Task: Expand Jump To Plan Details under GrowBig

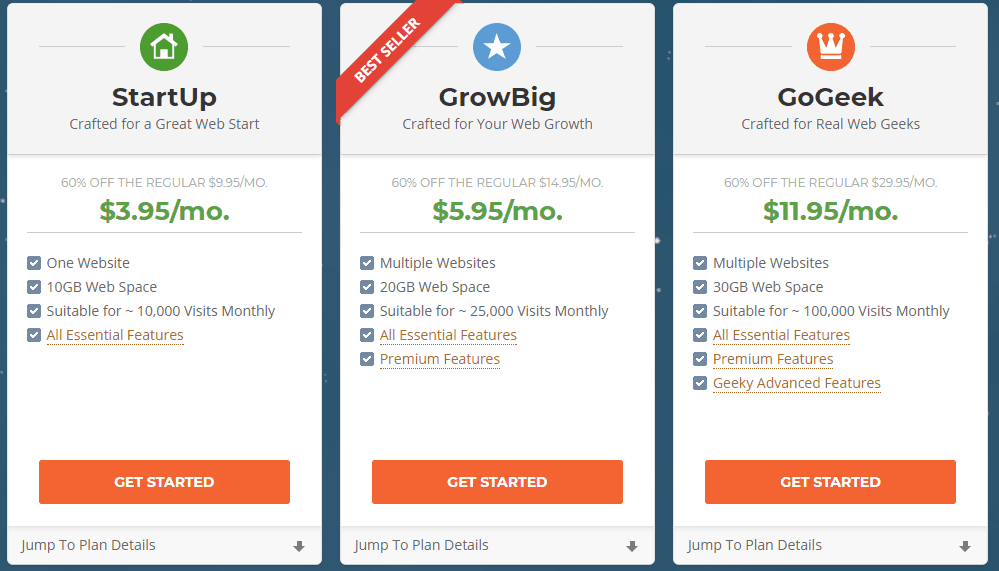Action: point(498,546)
